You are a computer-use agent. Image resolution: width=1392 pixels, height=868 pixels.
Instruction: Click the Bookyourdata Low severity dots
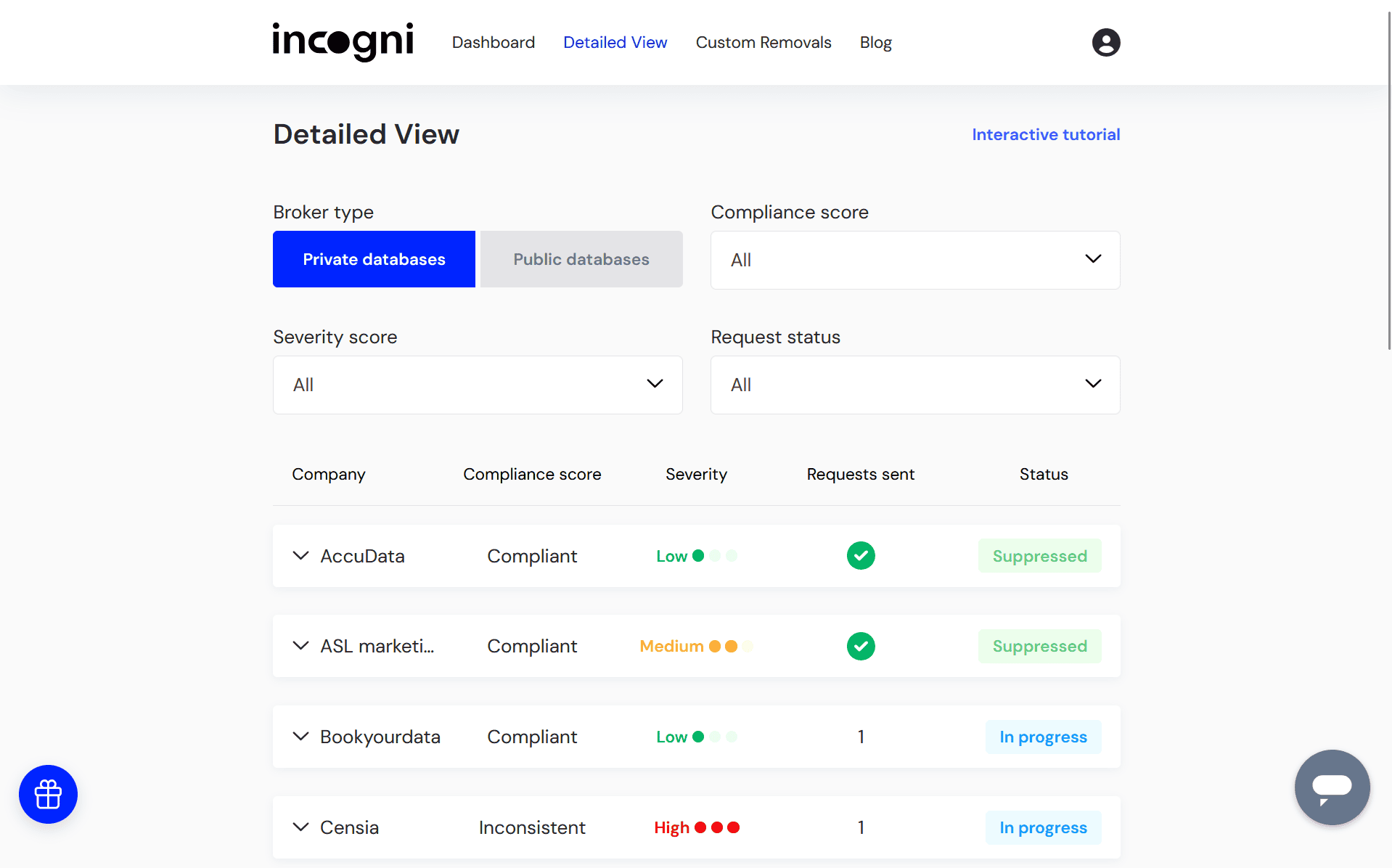[715, 737]
